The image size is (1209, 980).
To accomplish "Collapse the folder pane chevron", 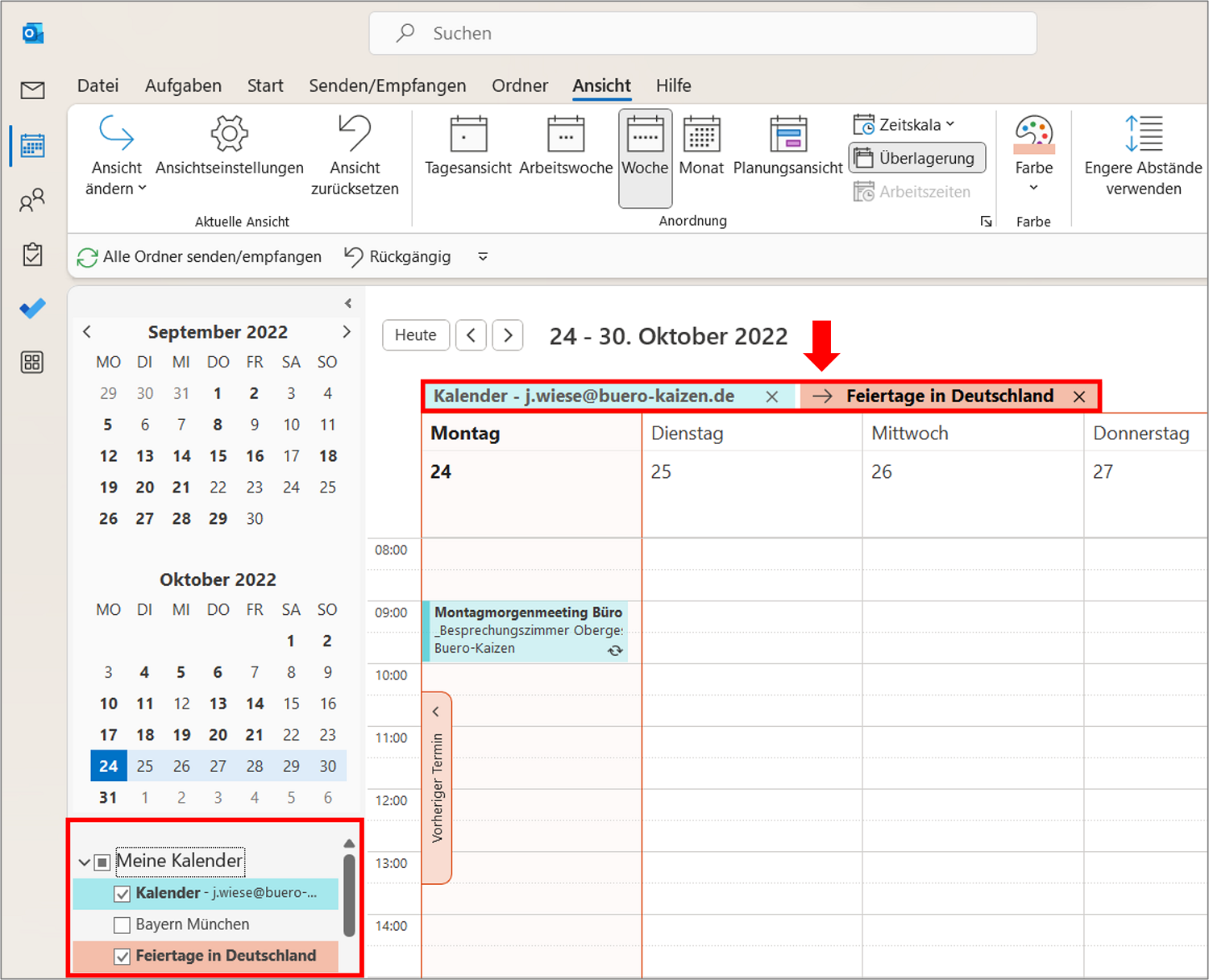I will click(348, 304).
